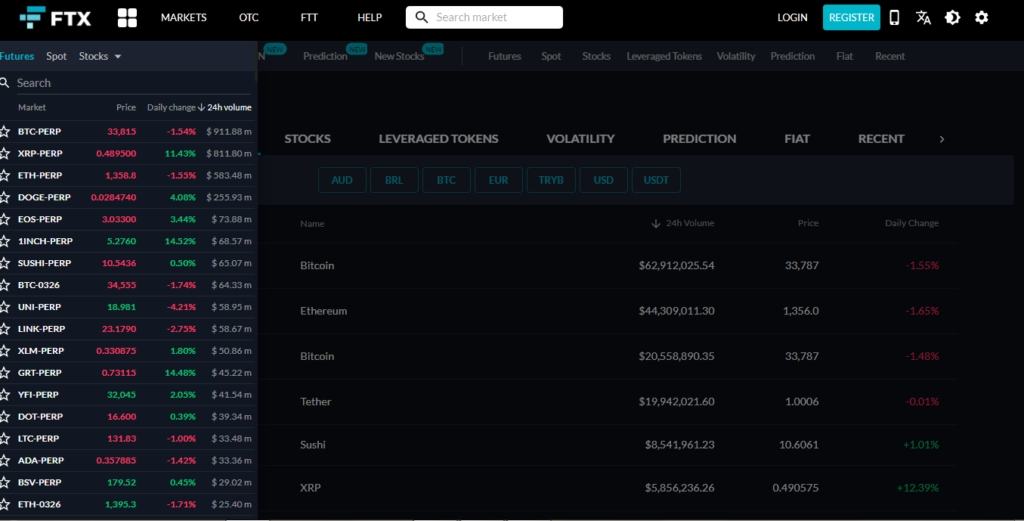The width and height of the screenshot is (1024, 521).
Task: Sort sidebar by Daily change column
Action: (170, 107)
